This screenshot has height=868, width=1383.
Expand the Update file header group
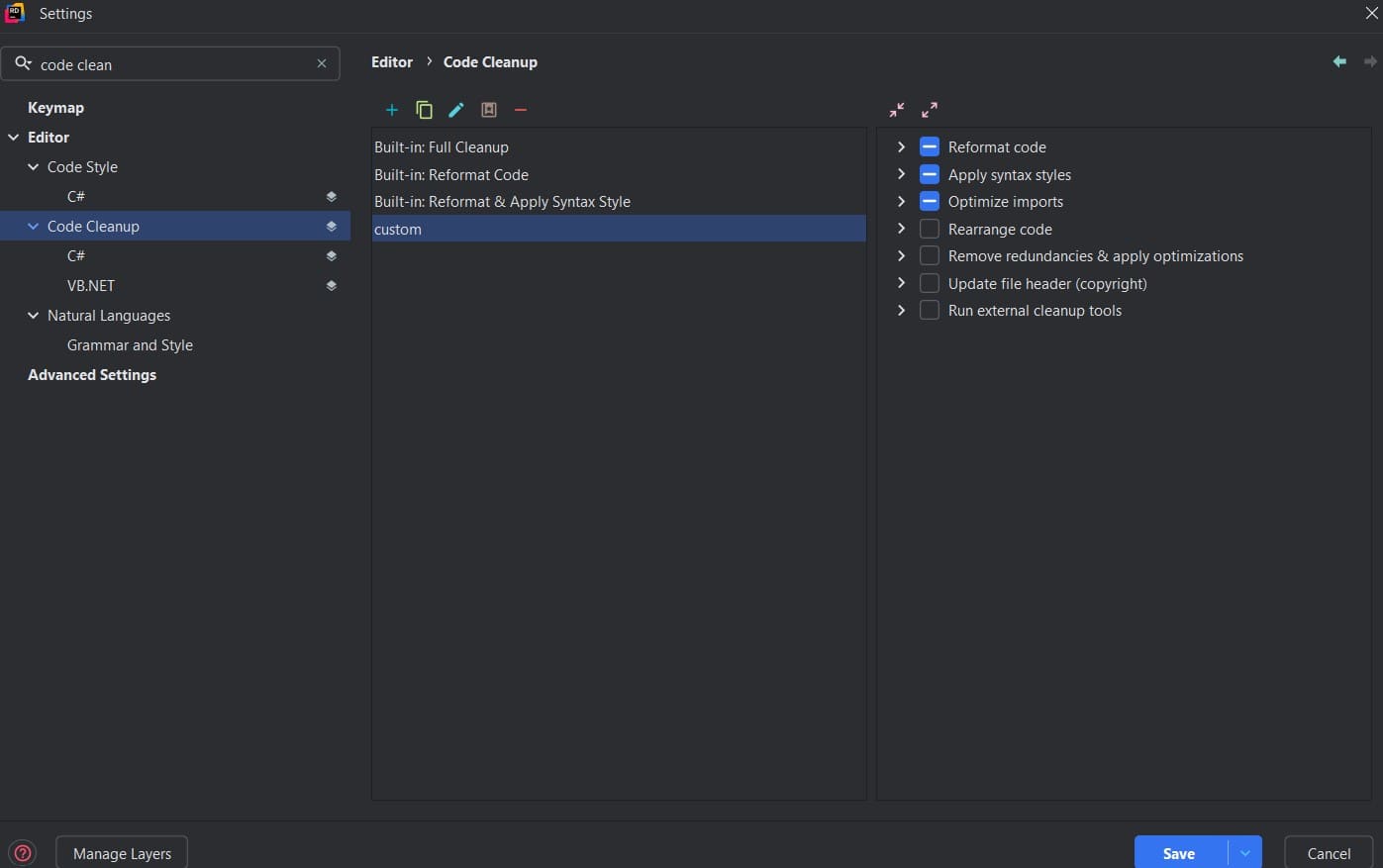(901, 283)
